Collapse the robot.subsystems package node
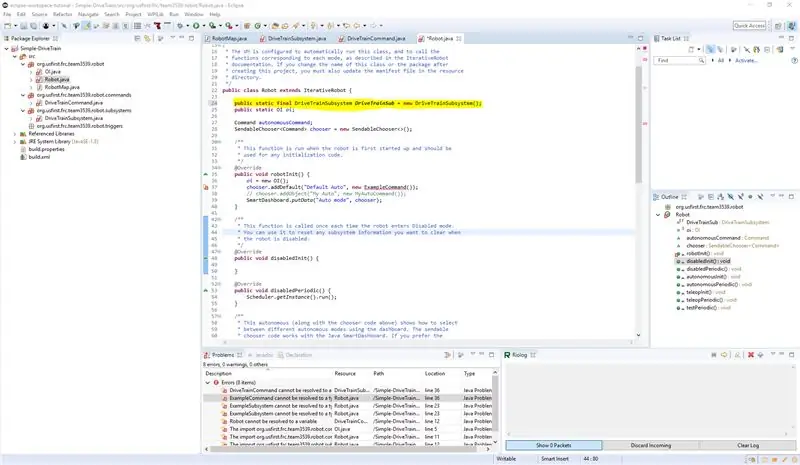800x465 pixels. [x=23, y=110]
